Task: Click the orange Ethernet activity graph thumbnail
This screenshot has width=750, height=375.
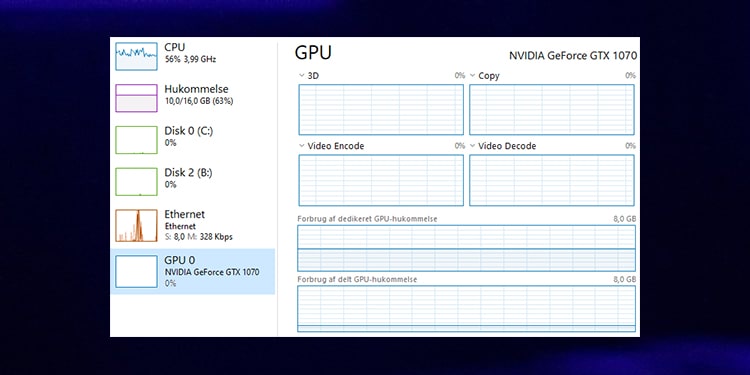Action: [x=136, y=225]
